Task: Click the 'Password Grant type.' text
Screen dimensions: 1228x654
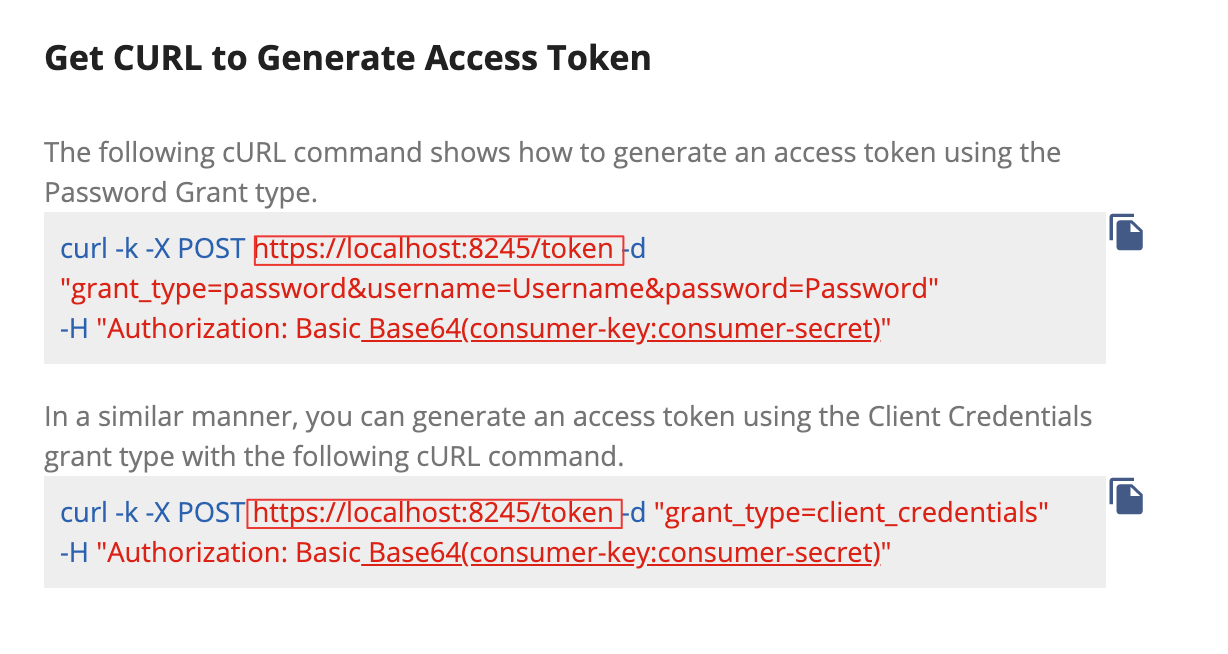Action: pyautogui.click(x=180, y=192)
